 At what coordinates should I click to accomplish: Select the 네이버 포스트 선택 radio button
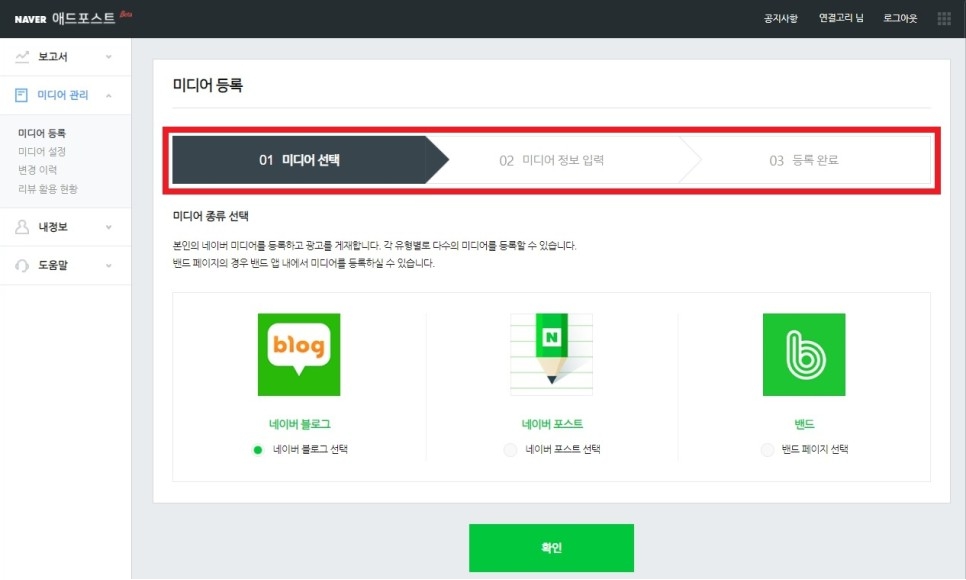[x=510, y=450]
